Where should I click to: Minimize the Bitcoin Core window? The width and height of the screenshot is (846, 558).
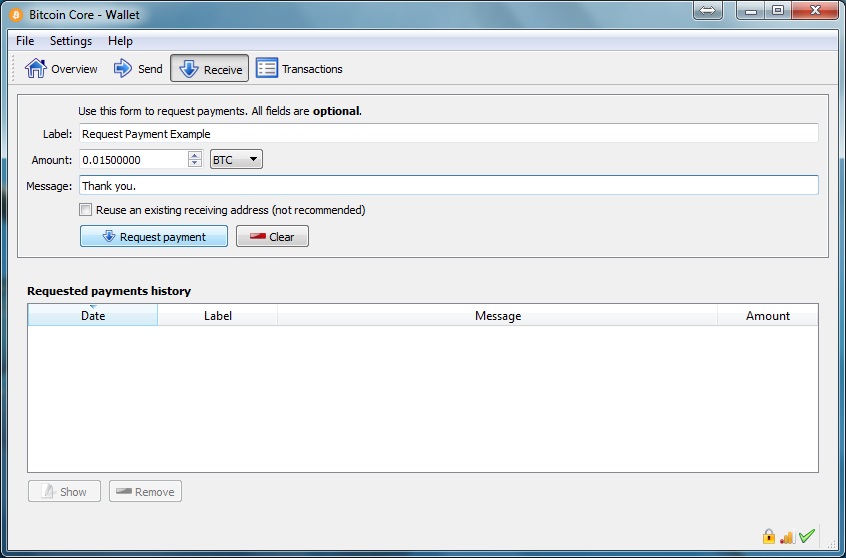click(x=751, y=10)
